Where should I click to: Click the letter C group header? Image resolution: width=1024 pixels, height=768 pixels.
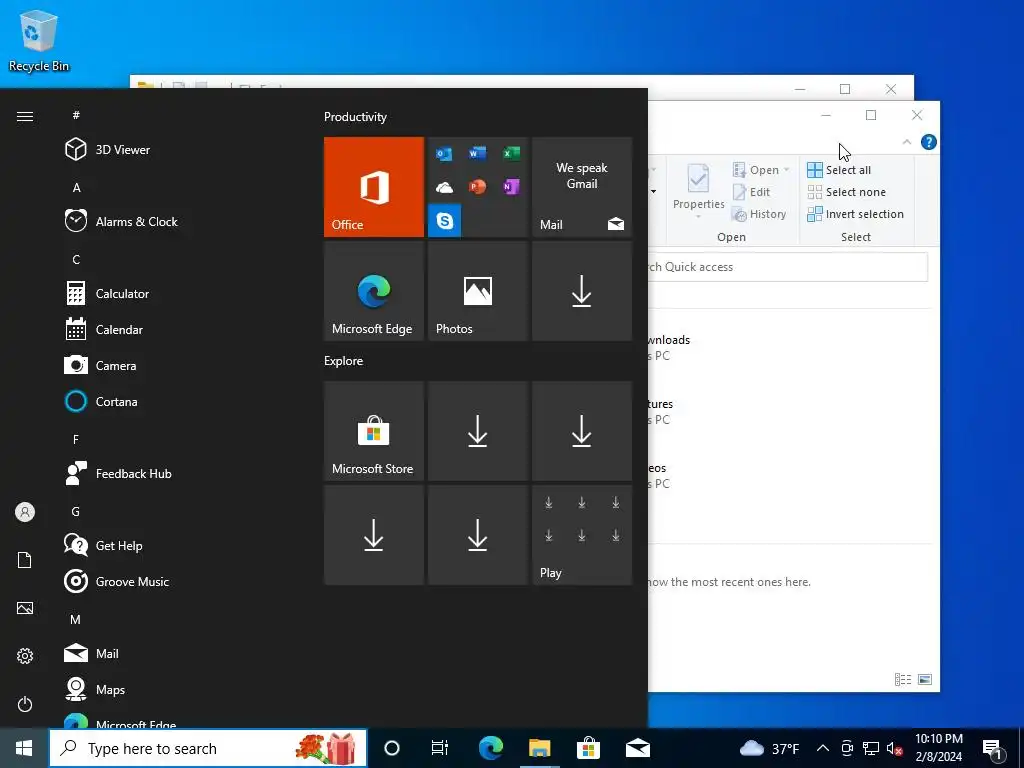pyautogui.click(x=76, y=260)
